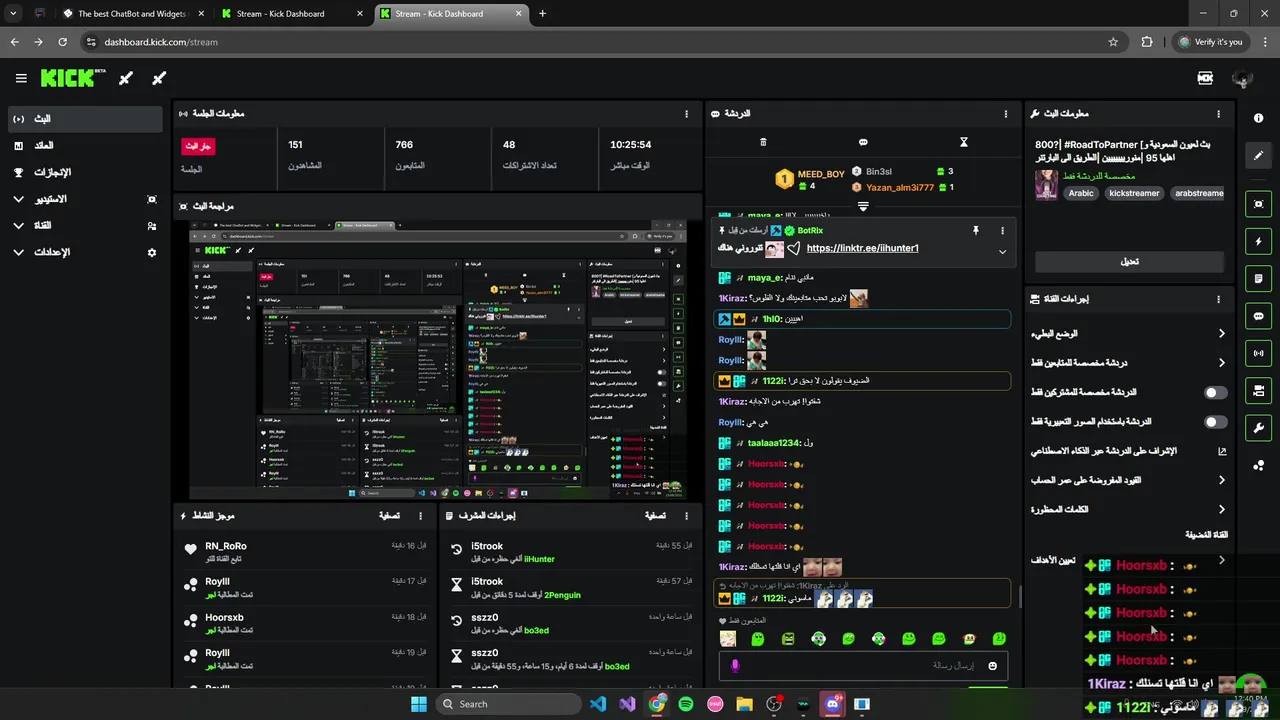Open Spotify from the Windows taskbar

[x=686, y=704]
